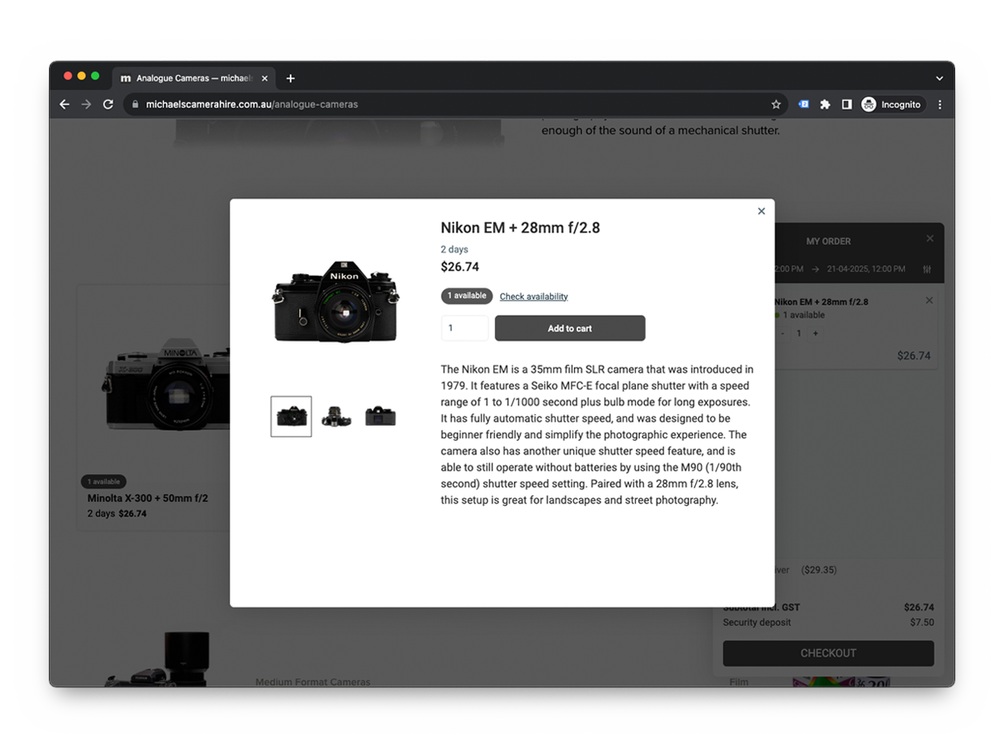Open the Chrome three-dot menu
Screen dimensions: 1000x750
point(939,104)
